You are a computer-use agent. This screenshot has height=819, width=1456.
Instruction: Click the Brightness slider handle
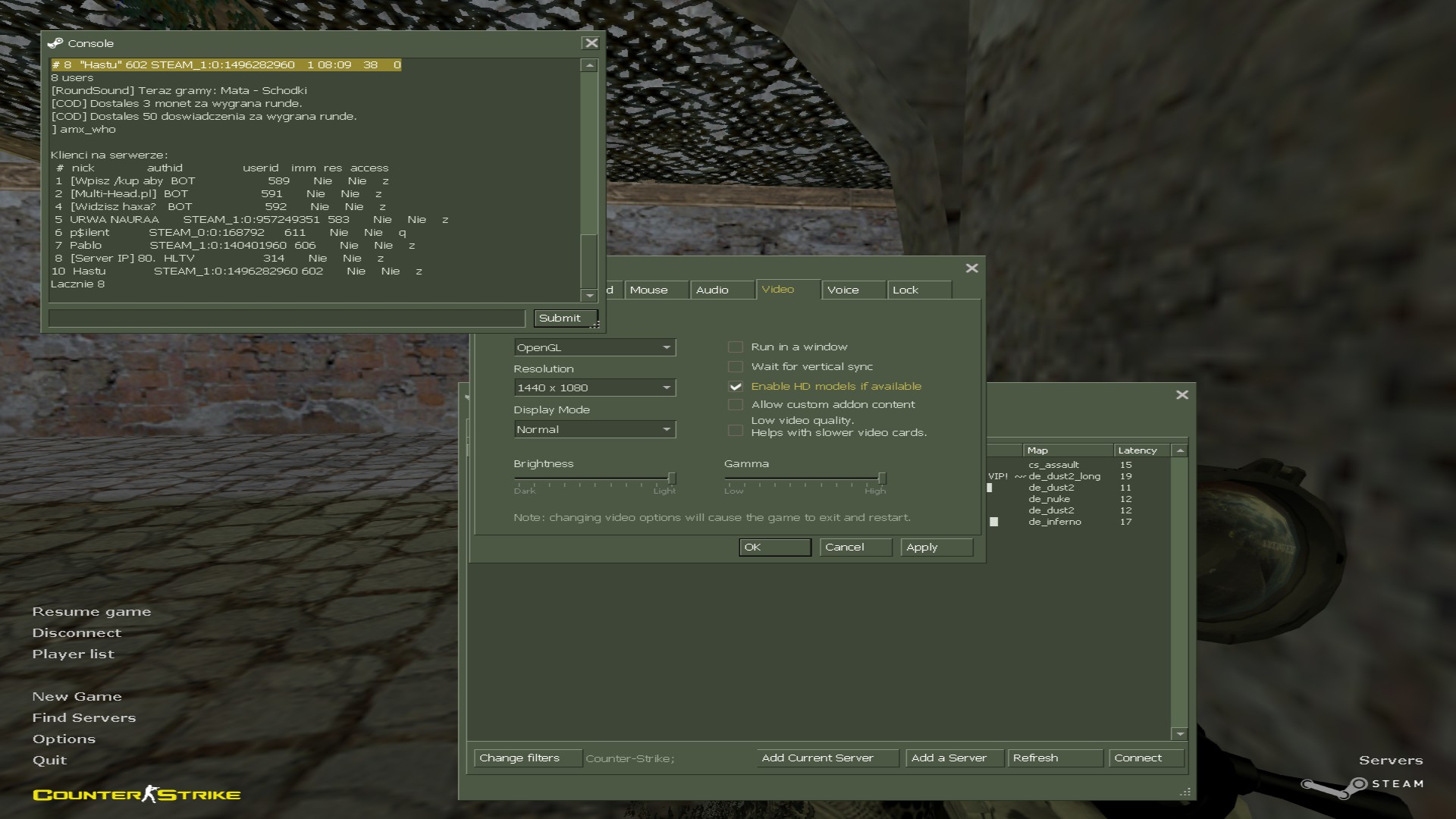tap(671, 479)
